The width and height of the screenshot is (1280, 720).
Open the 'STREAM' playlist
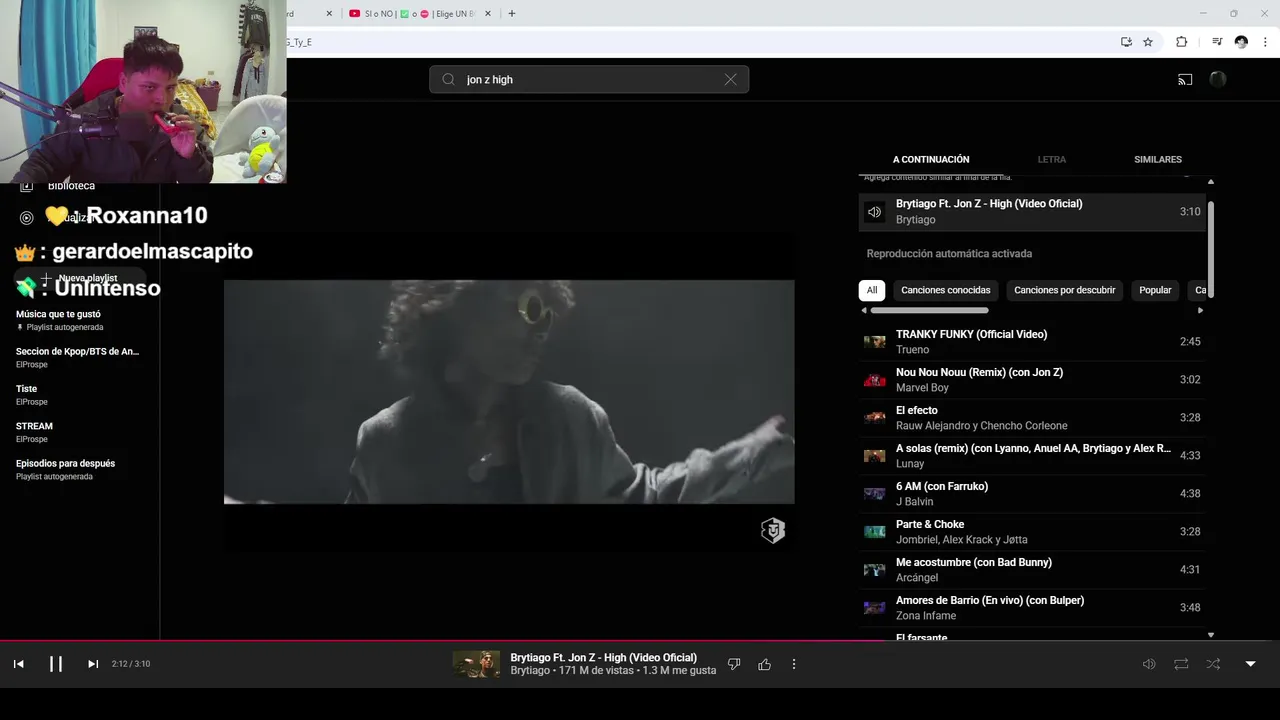click(x=80, y=432)
